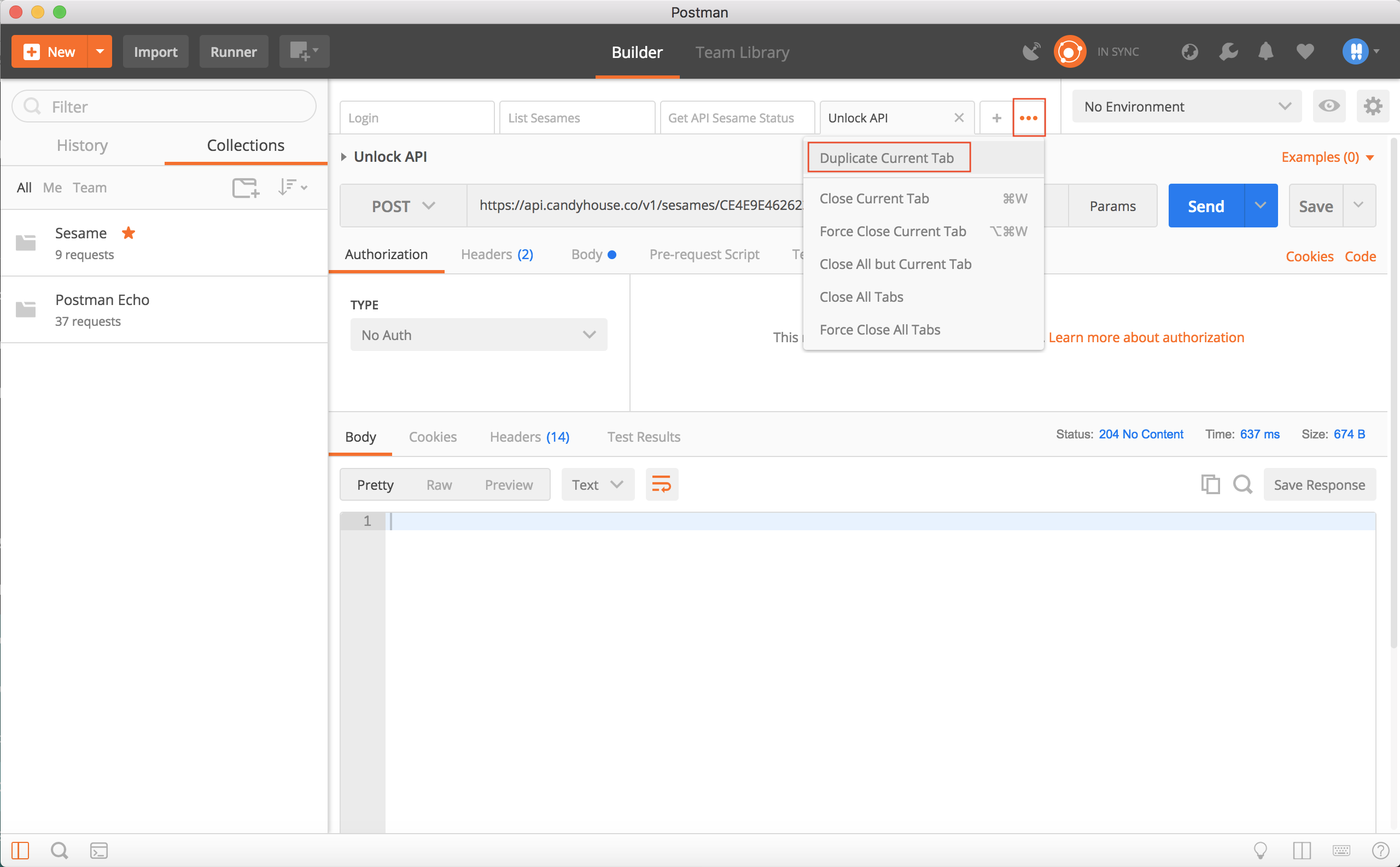Open the new window icon dropdown

[304, 51]
